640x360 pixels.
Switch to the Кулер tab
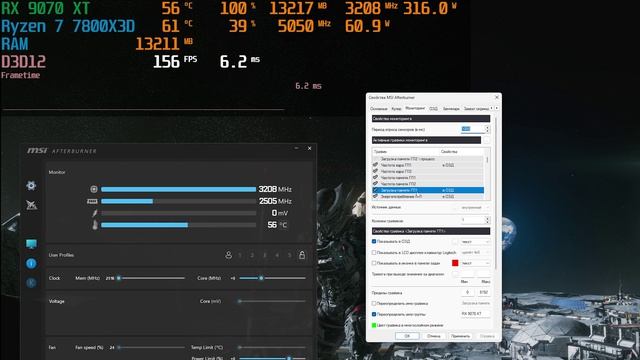tap(396, 109)
